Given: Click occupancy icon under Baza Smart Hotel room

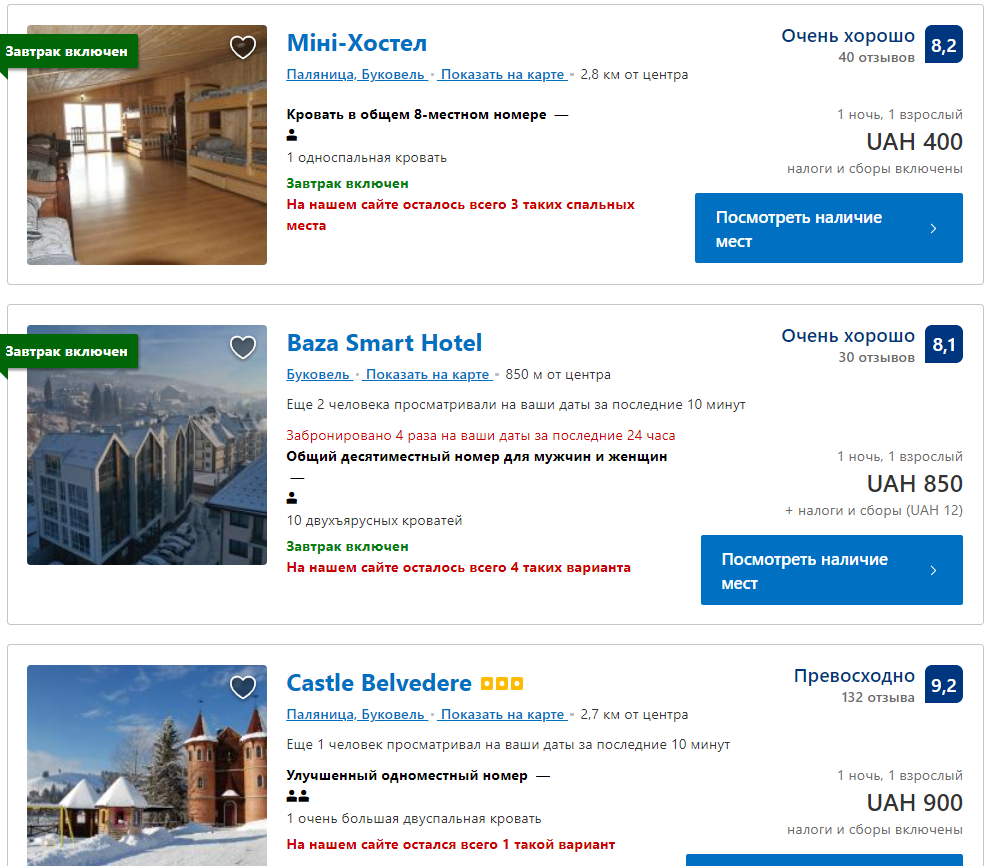Looking at the screenshot, I should 292,498.
